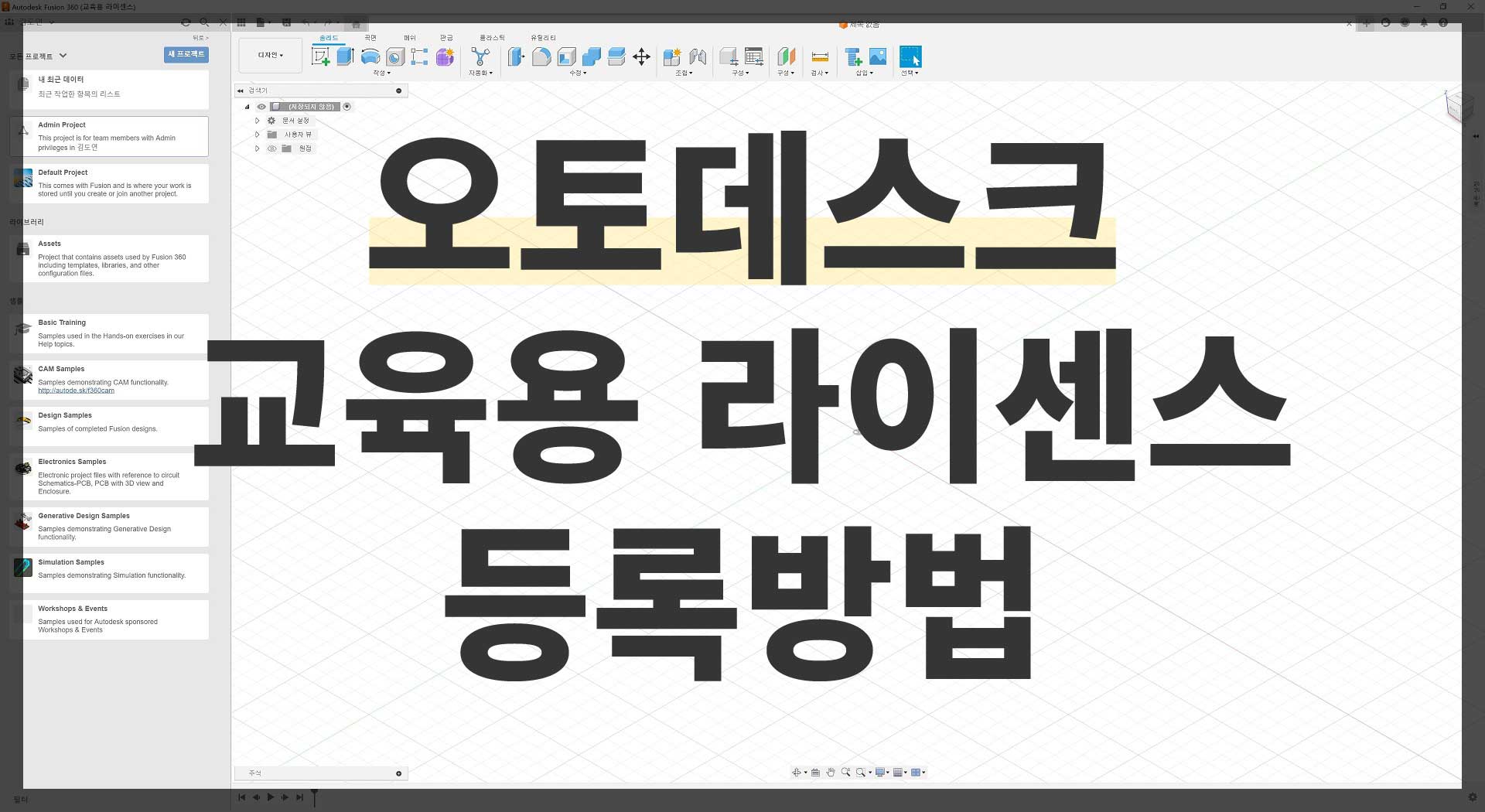Switch to the 판금 tab
The image size is (1485, 812).
point(446,38)
